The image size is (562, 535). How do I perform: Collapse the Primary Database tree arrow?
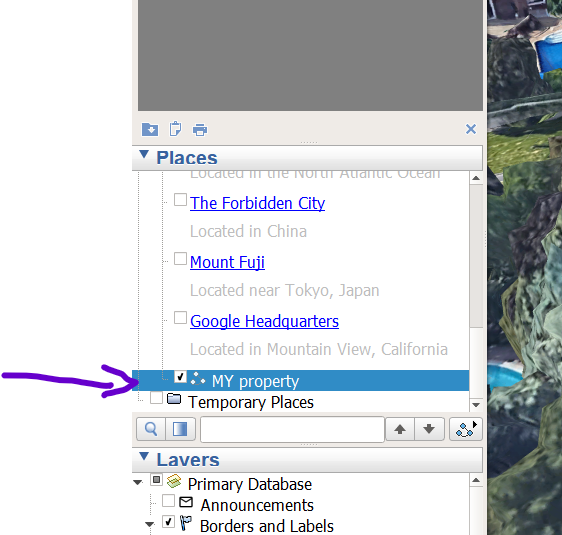pos(138,483)
